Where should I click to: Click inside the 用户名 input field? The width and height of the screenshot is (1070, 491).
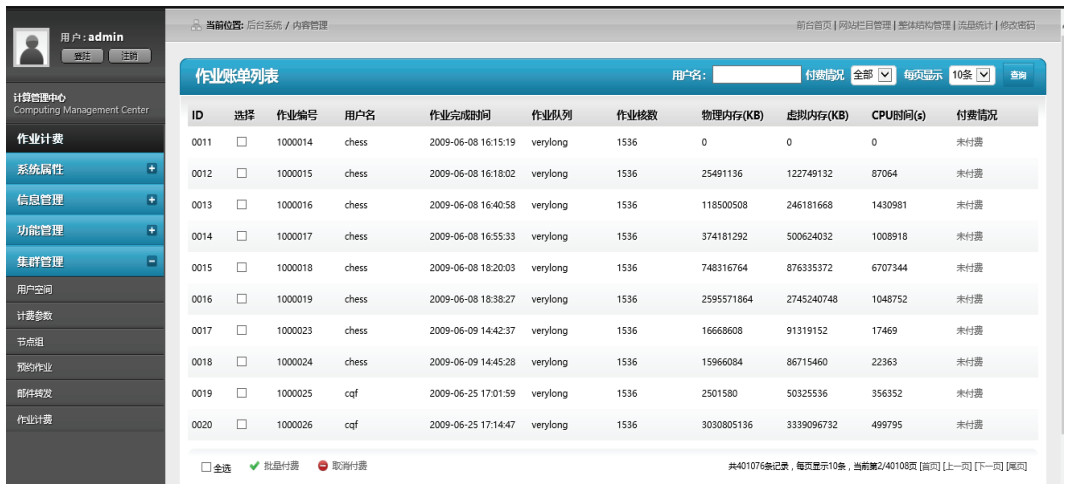point(756,74)
